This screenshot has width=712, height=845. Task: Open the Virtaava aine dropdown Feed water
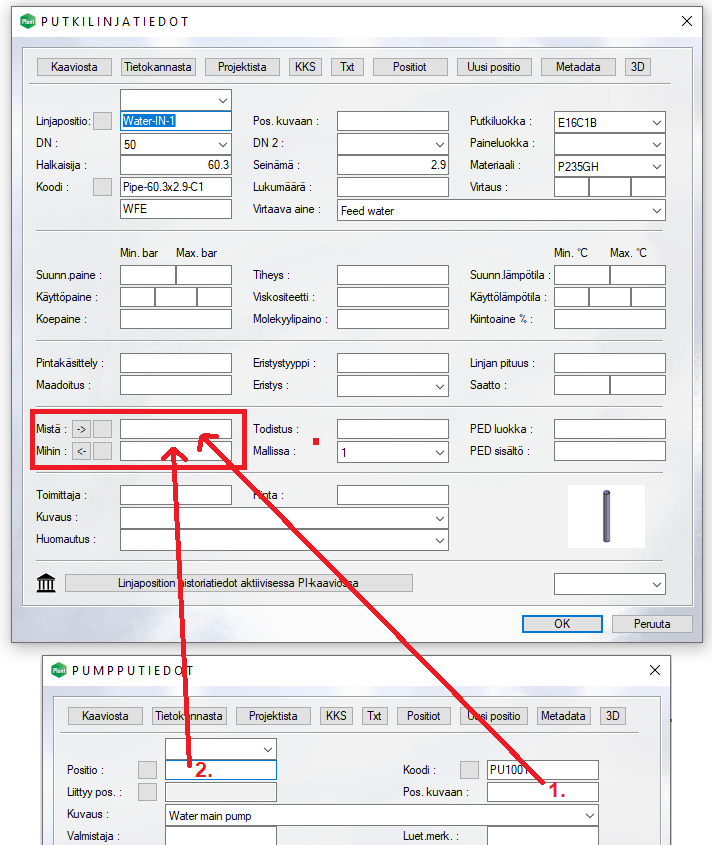[x=501, y=210]
